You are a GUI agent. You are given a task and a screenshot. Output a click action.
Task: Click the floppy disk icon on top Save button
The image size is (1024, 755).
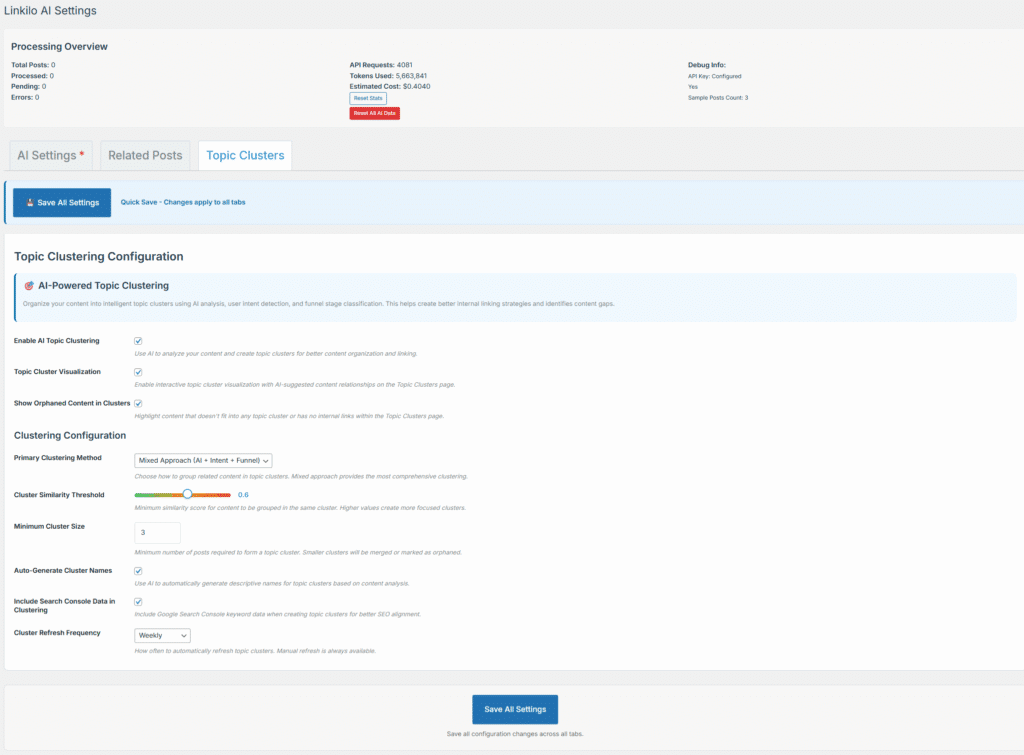pos(30,203)
